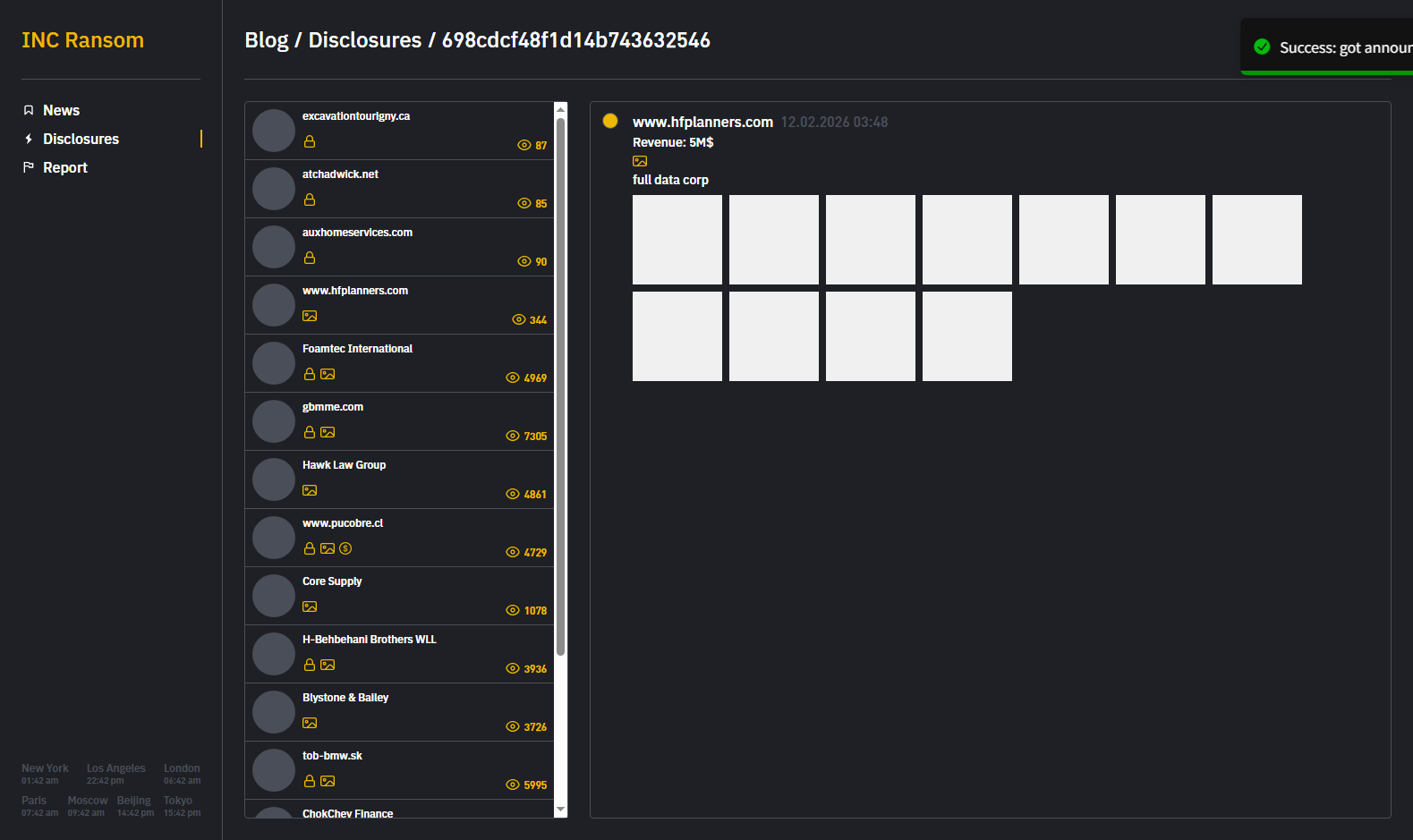The height and width of the screenshot is (840, 1413).
Task: Click the green checkmark in the success notification
Action: tap(1262, 47)
